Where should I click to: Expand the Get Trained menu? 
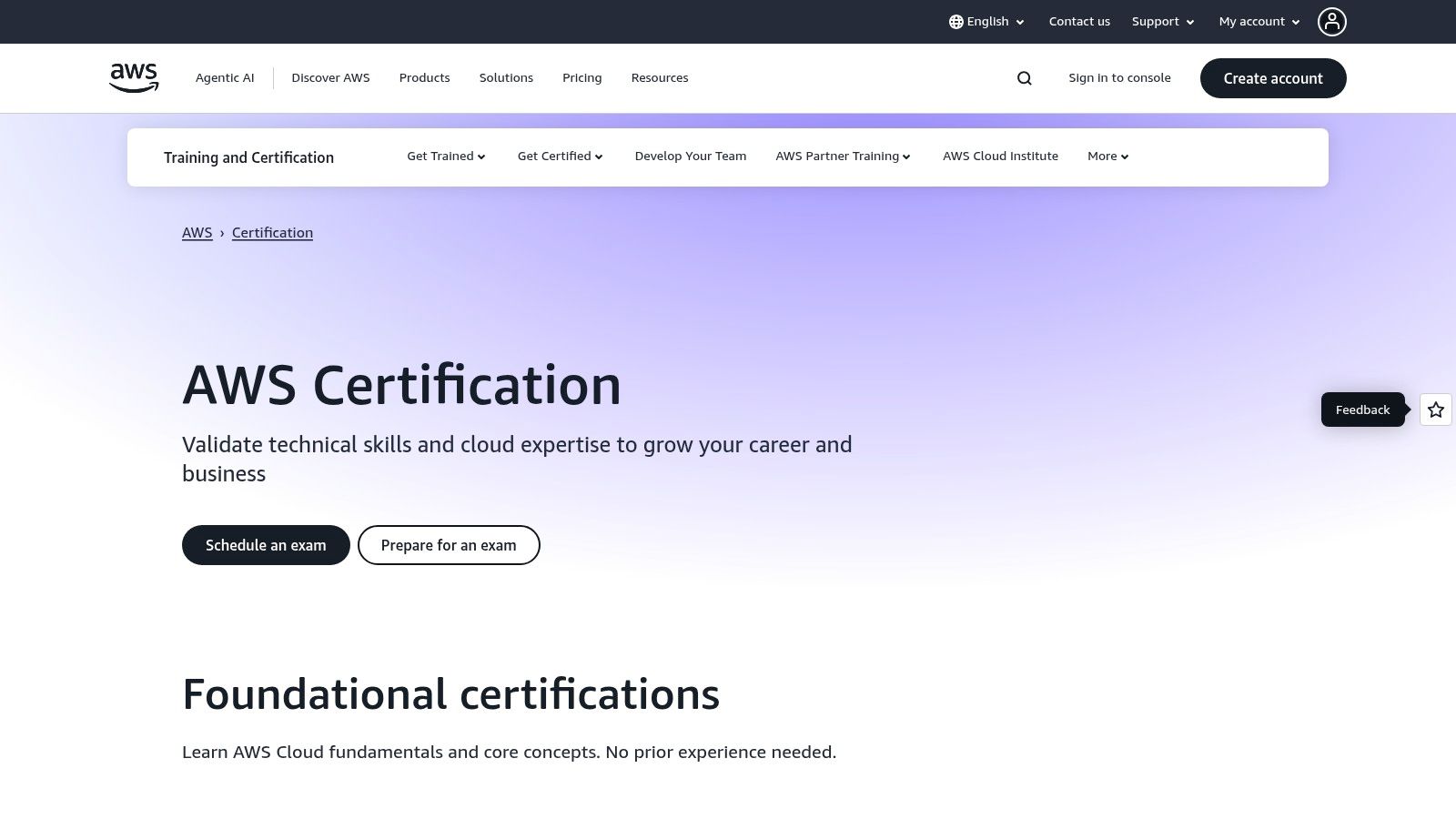pyautogui.click(x=446, y=157)
